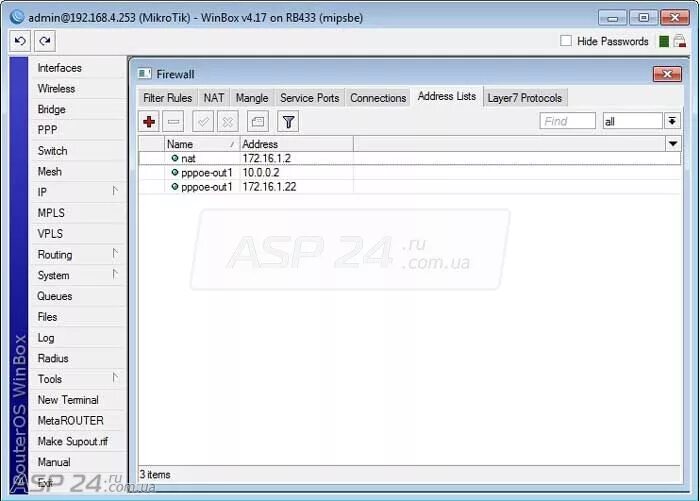This screenshot has width=700, height=501.
Task: Click the Firewall window title icon
Action: point(145,74)
